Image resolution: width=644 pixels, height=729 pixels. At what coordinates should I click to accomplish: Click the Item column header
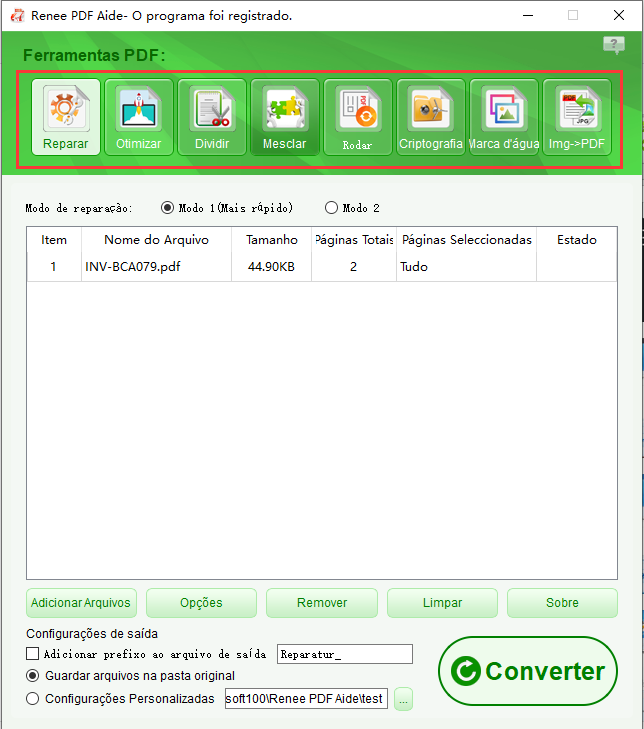coord(54,240)
